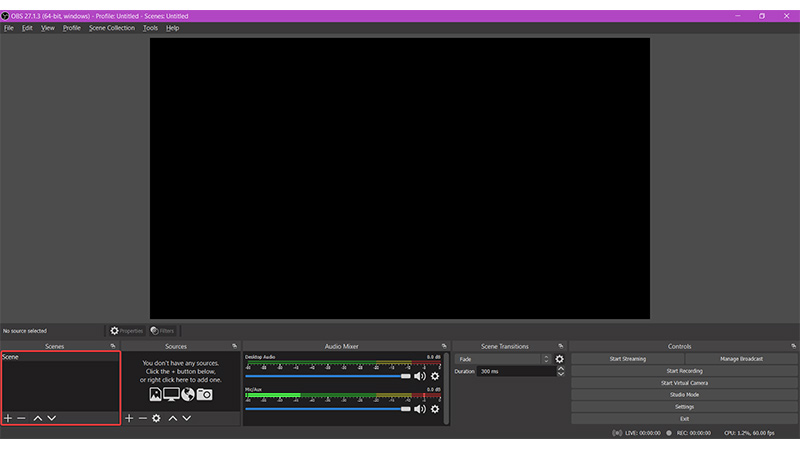The image size is (800, 450).
Task: Adjust Mic/Aux volume slider
Action: [328, 409]
